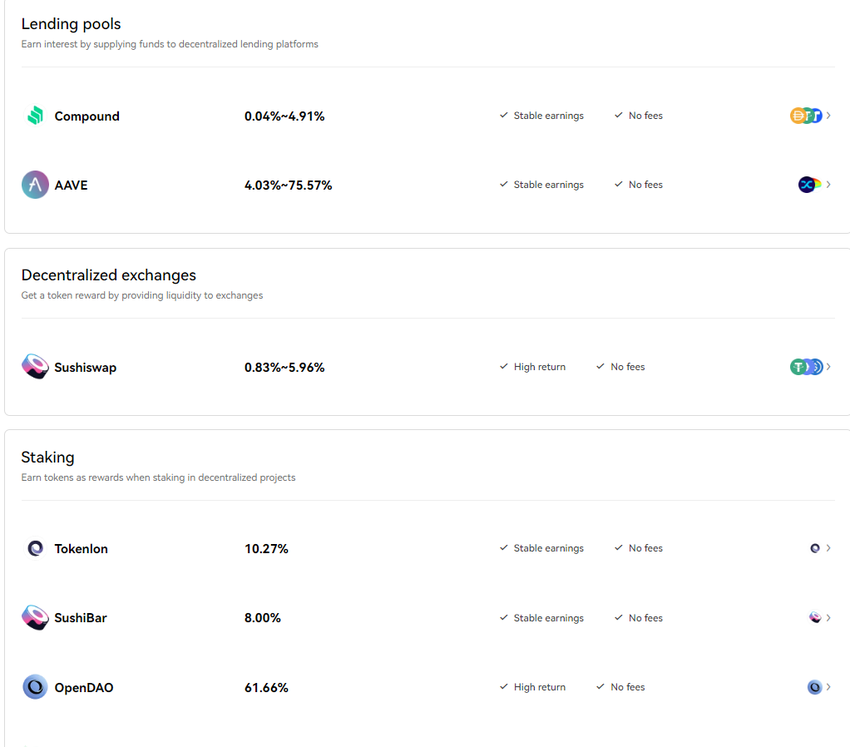Click the small Tokenlon token icon at row end
The image size is (850, 747).
[815, 548]
